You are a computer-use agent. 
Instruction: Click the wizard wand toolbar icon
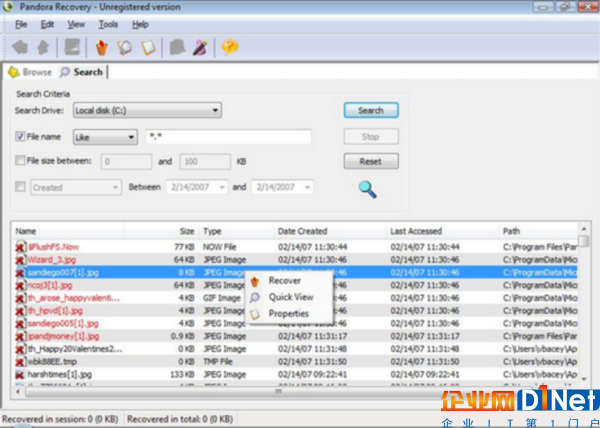click(200, 47)
